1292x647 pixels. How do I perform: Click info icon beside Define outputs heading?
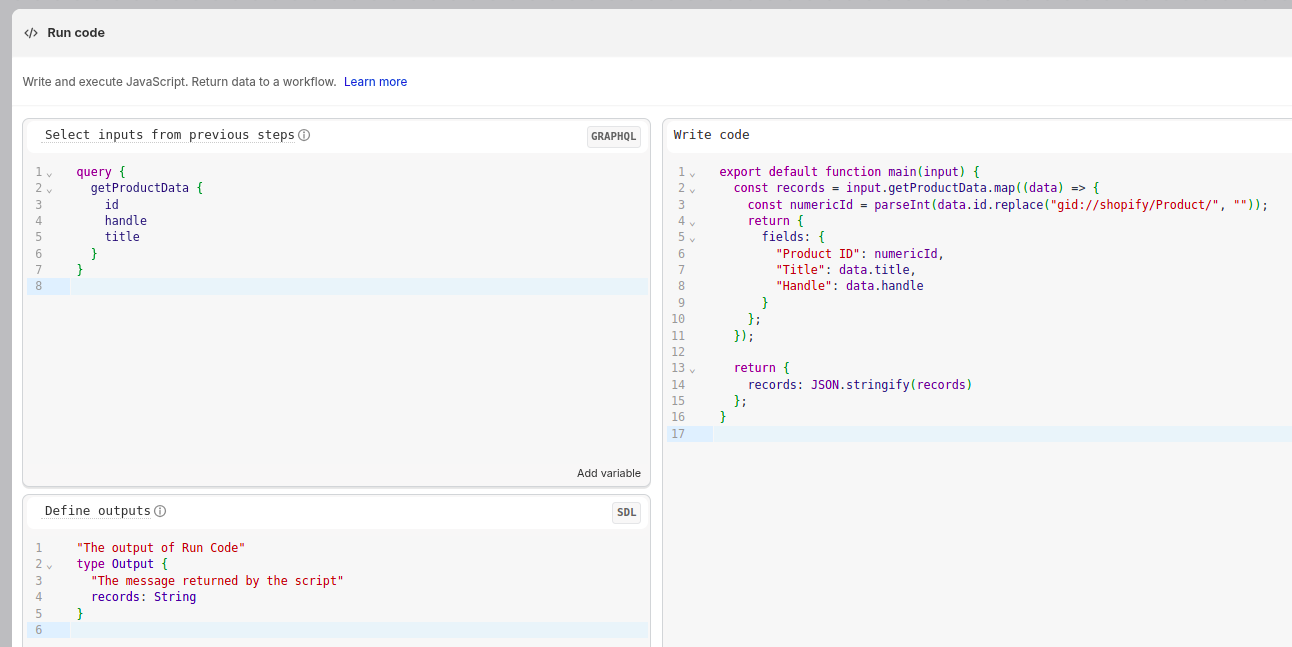click(160, 511)
